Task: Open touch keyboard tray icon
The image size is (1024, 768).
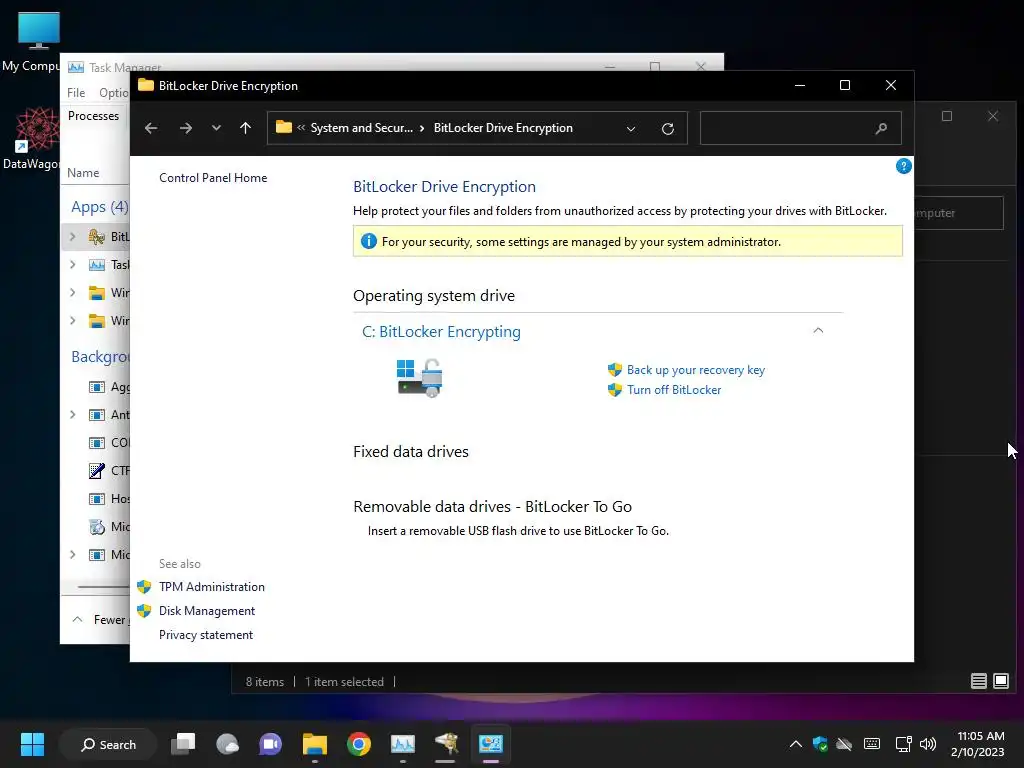Action: pos(872,744)
